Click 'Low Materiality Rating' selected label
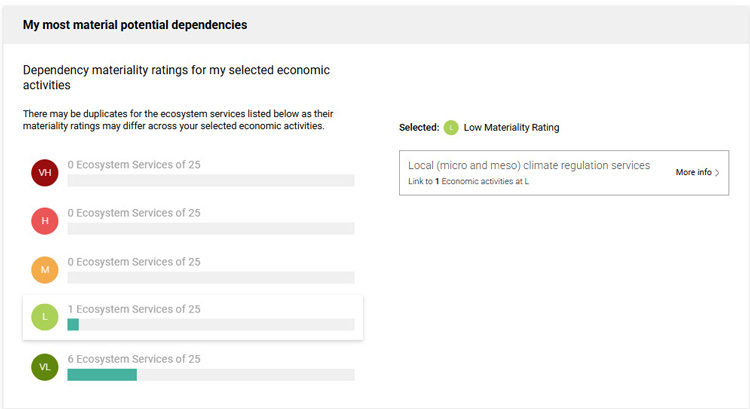The width and height of the screenshot is (750, 409). click(x=511, y=127)
